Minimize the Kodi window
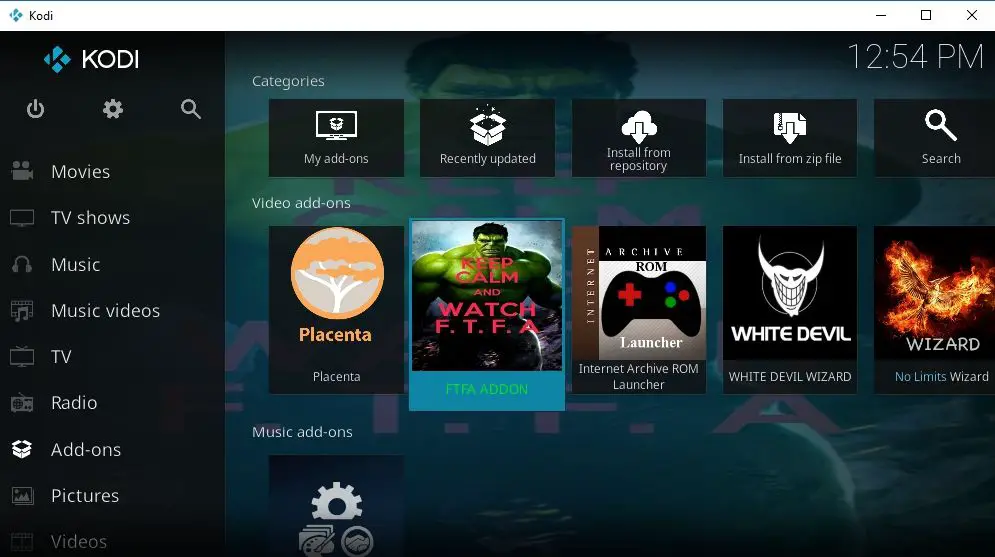Screen dimensions: 995x557 881,15
